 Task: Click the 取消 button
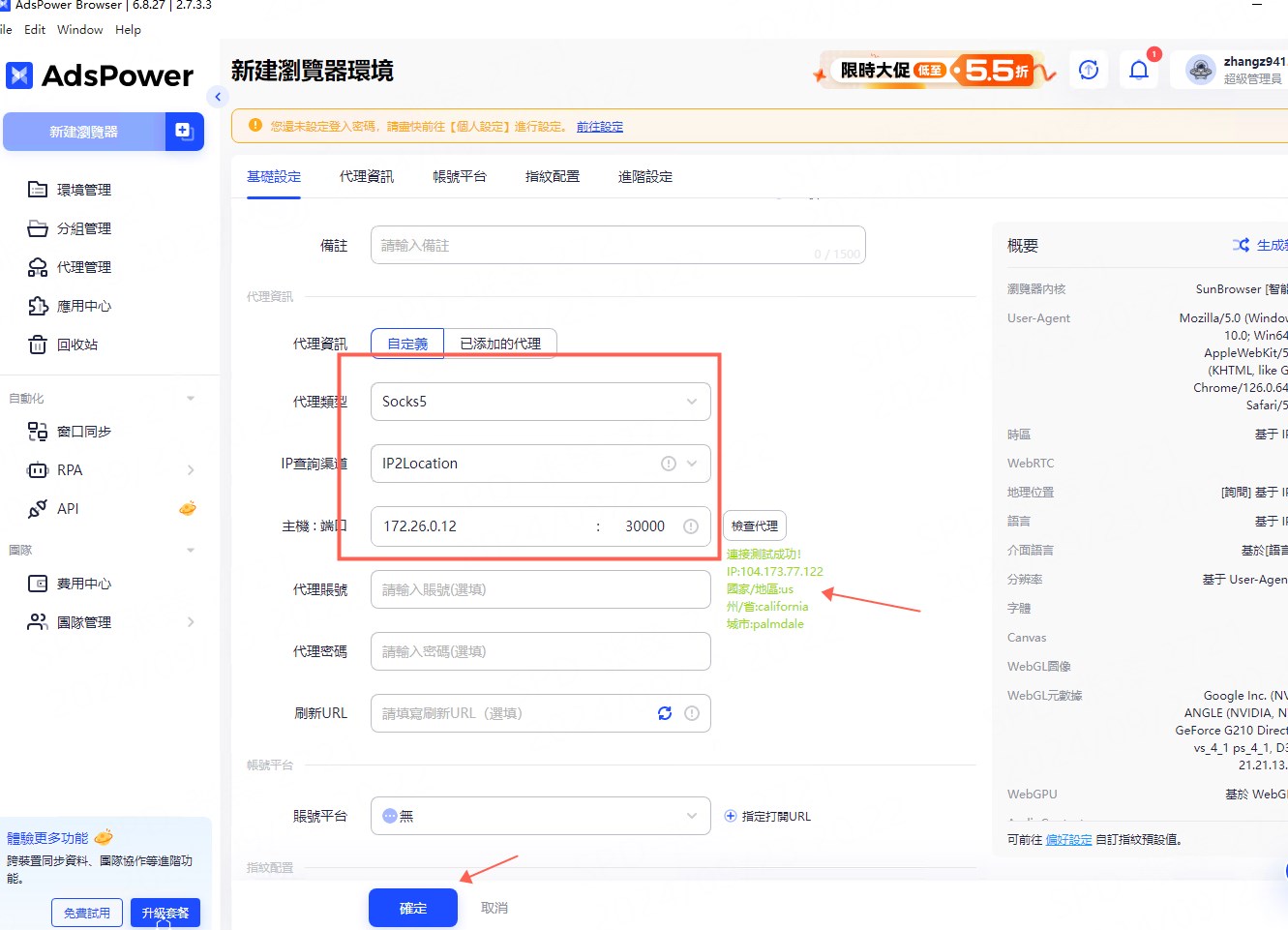click(494, 908)
